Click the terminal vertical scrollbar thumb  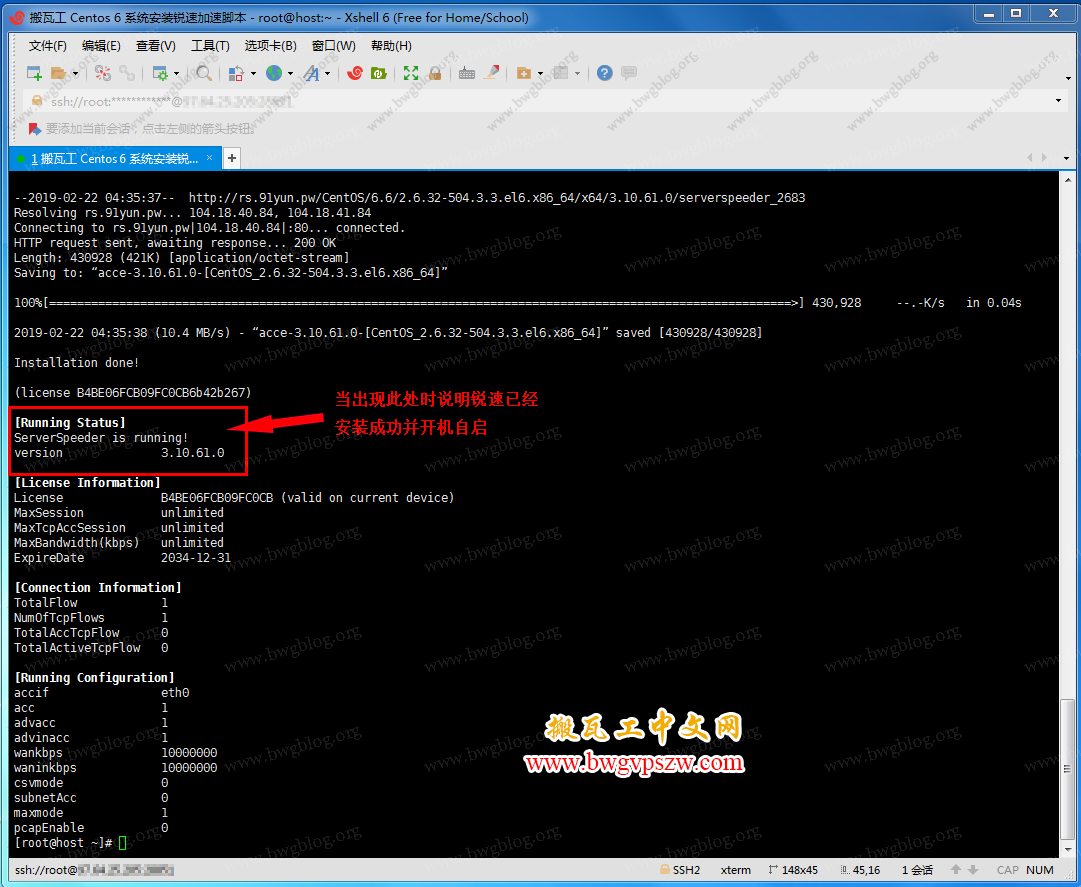click(x=1067, y=770)
